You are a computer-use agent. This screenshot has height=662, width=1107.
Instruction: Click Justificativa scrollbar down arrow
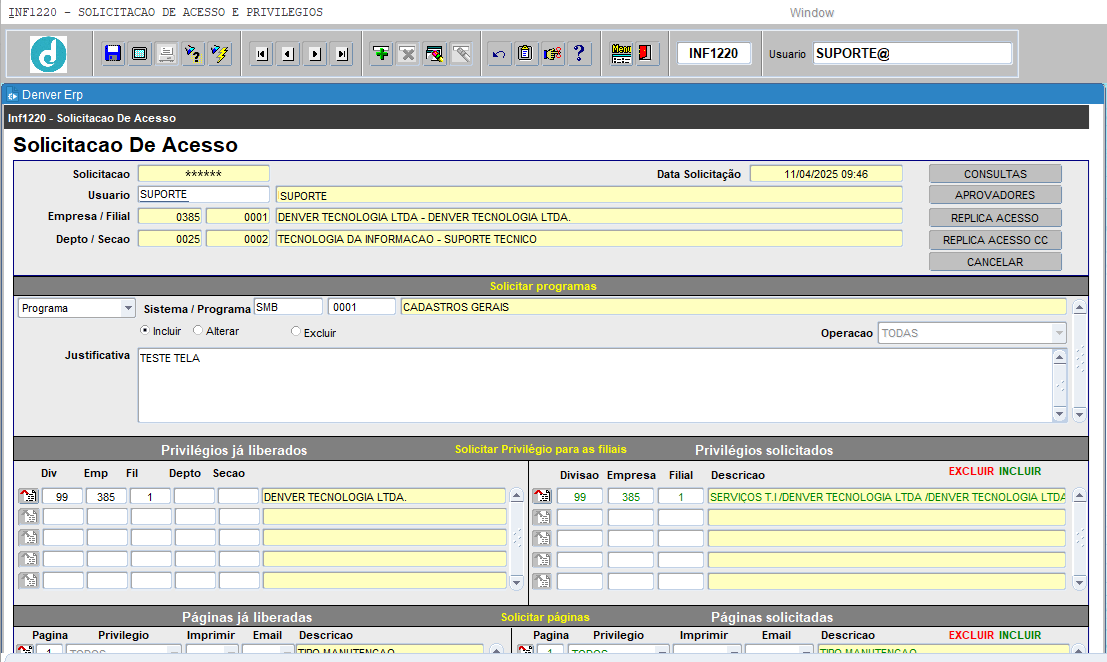point(1060,414)
